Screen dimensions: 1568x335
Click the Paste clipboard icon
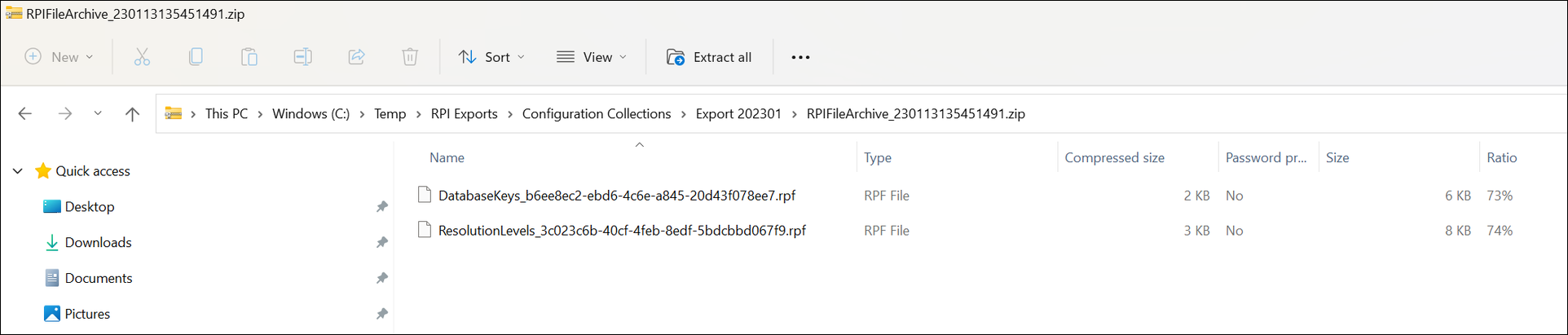(x=249, y=57)
